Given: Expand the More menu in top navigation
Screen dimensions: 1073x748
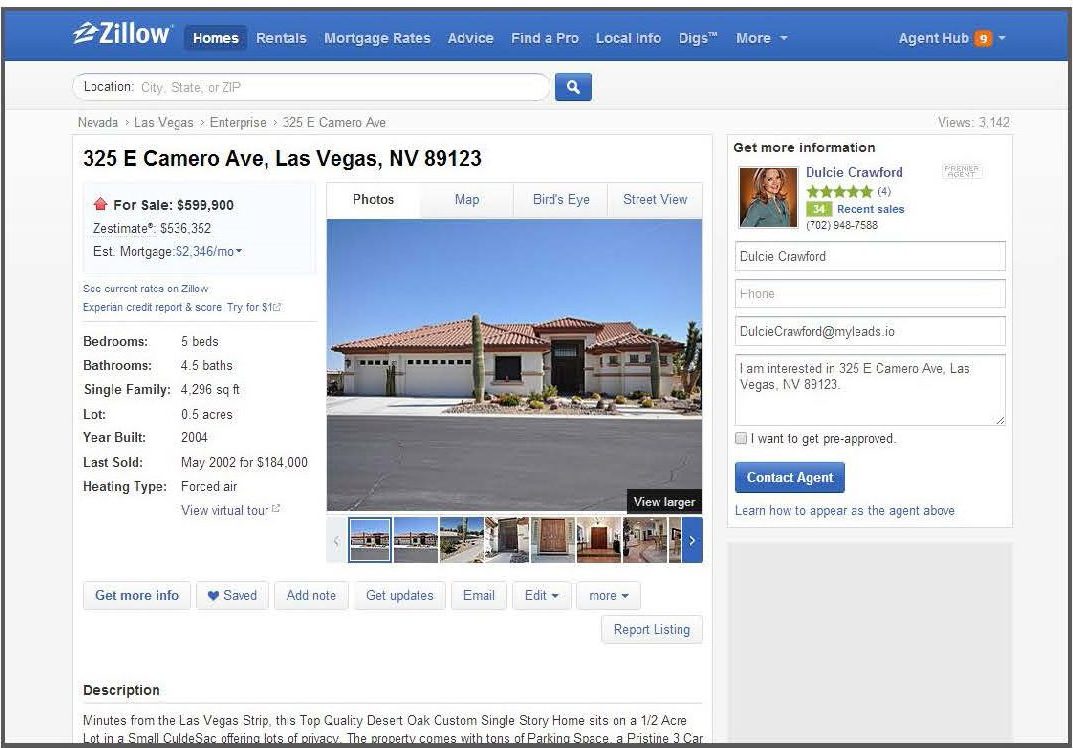Looking at the screenshot, I should (762, 38).
